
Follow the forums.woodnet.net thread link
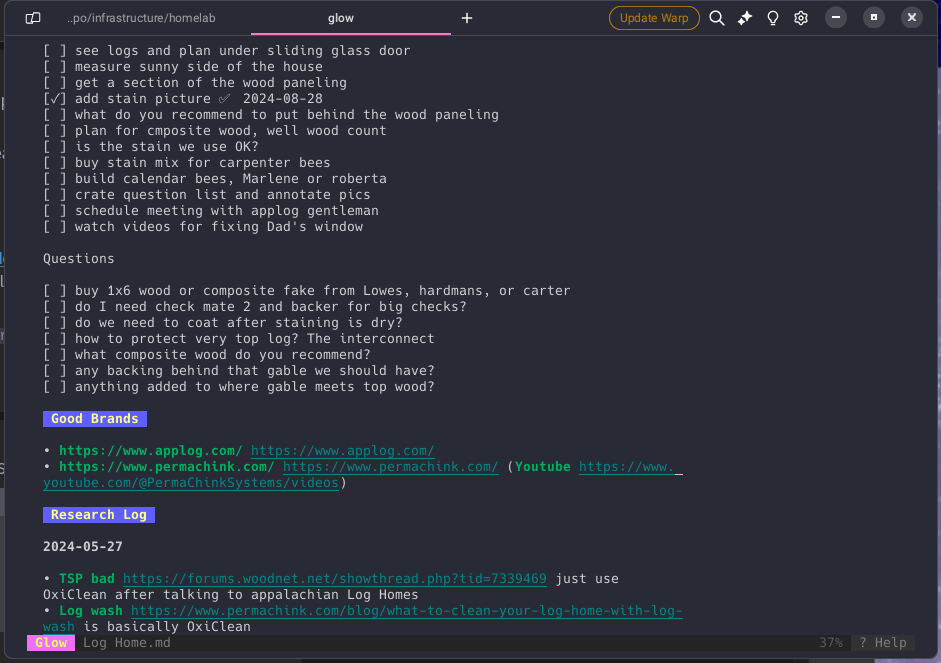[x=334, y=579]
